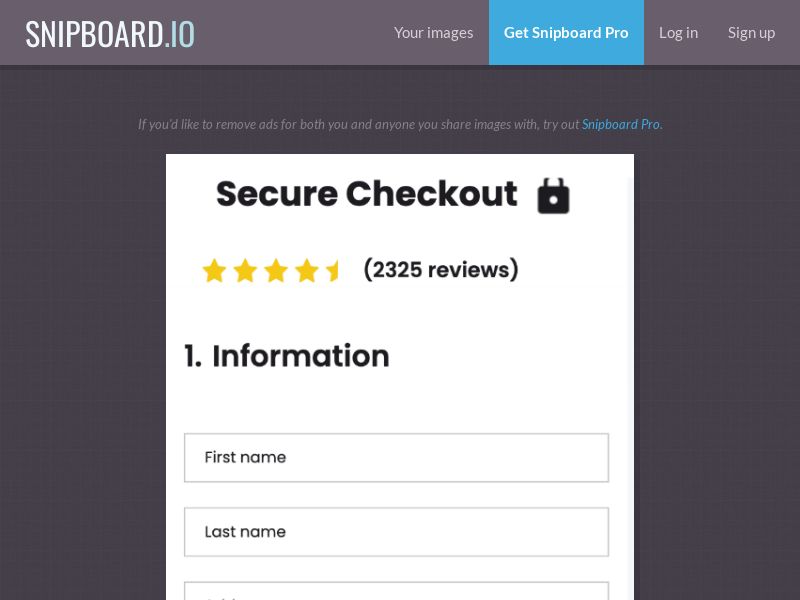Select the first yellow rating star
Screen dimensions: 800x600
[214, 270]
